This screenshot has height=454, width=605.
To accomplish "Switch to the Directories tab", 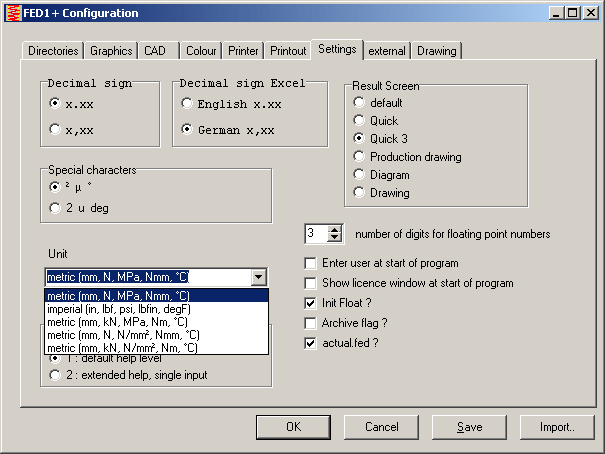I will pyautogui.click(x=53, y=51).
